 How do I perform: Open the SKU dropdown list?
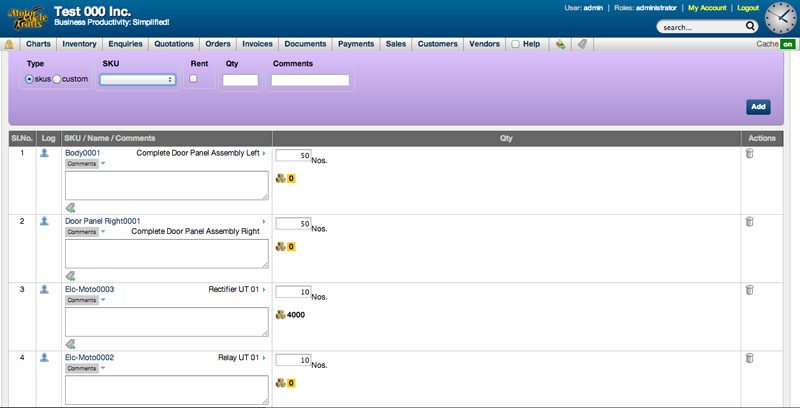point(138,79)
